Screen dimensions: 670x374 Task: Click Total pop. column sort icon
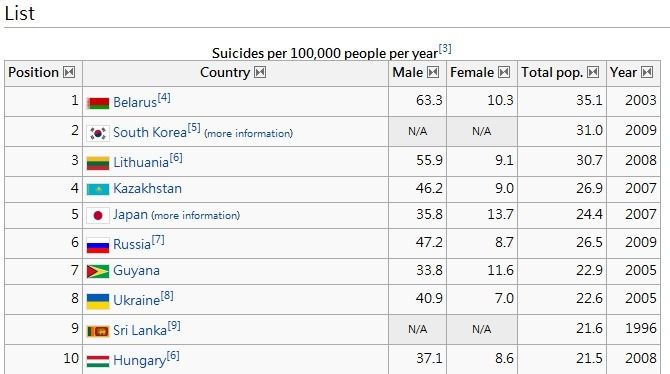click(x=593, y=72)
